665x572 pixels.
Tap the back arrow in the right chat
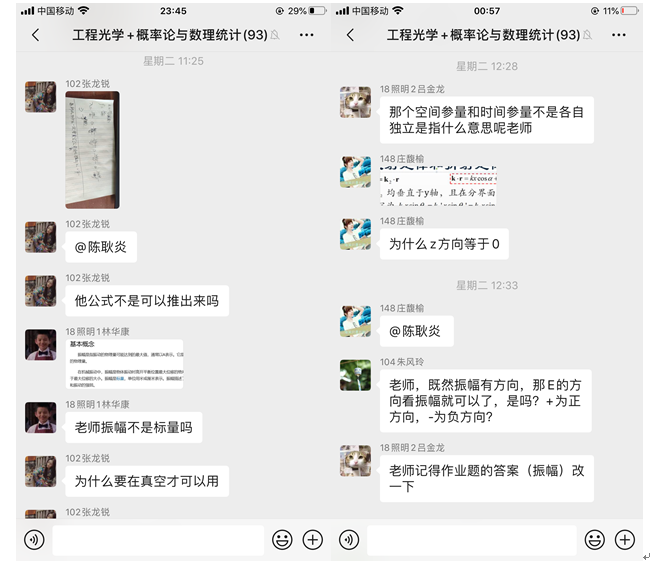point(350,35)
